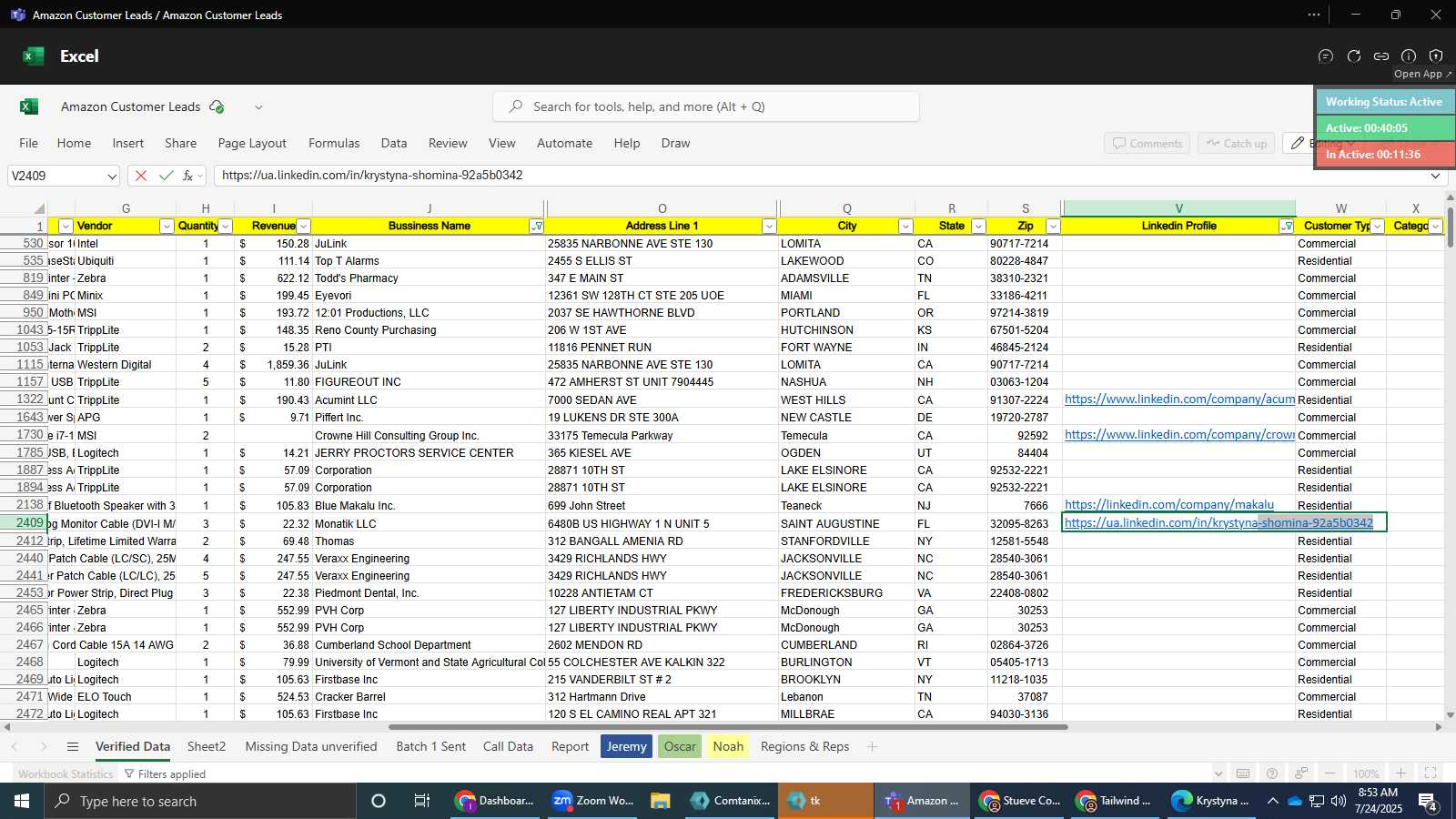
Task: Click Workbook Statistics in status bar
Action: 66,774
